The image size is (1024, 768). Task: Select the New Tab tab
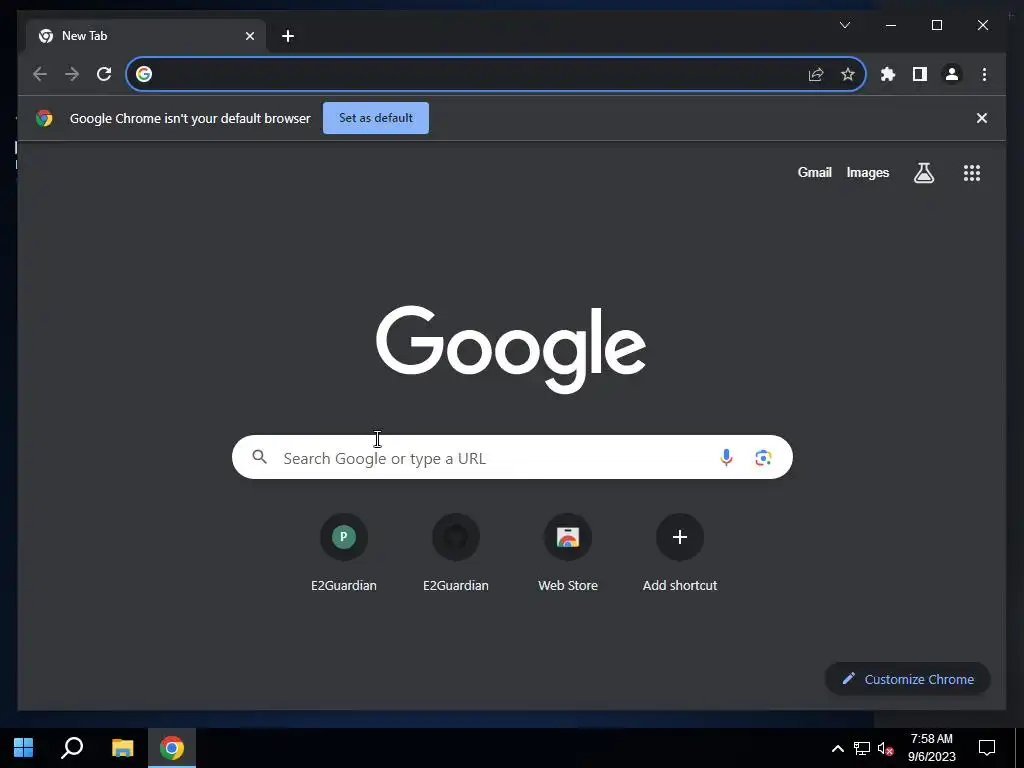(x=146, y=36)
